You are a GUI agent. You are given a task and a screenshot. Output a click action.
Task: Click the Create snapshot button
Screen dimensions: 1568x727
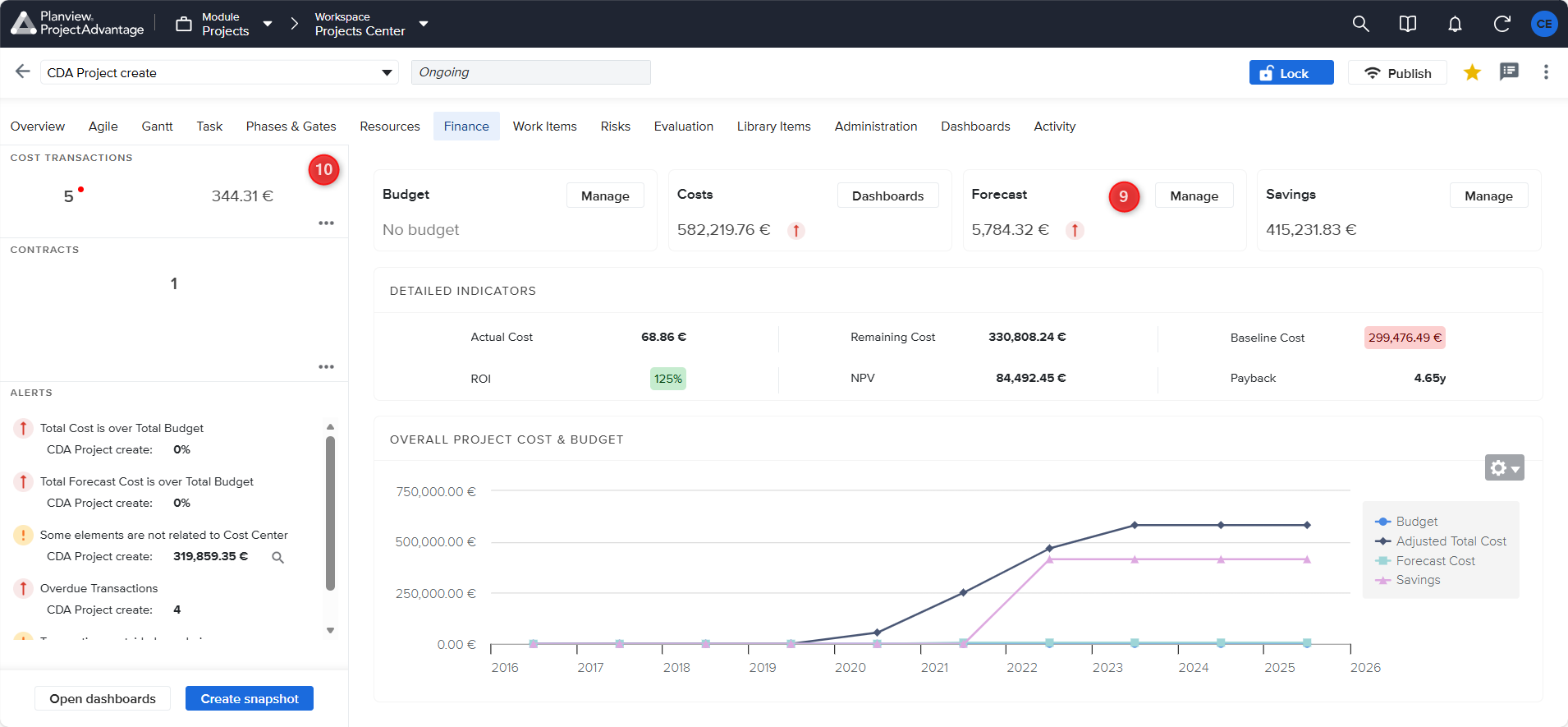[250, 698]
